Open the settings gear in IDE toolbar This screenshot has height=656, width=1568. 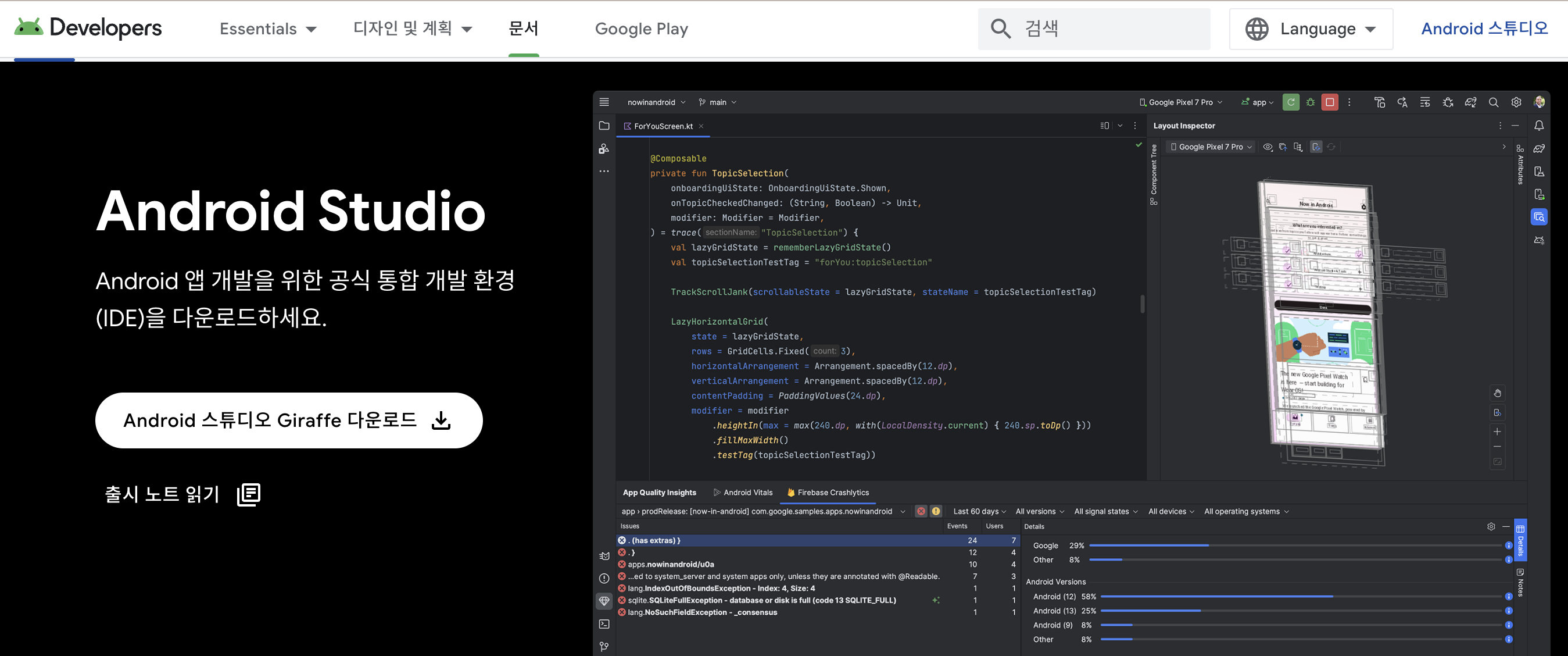point(1516,102)
